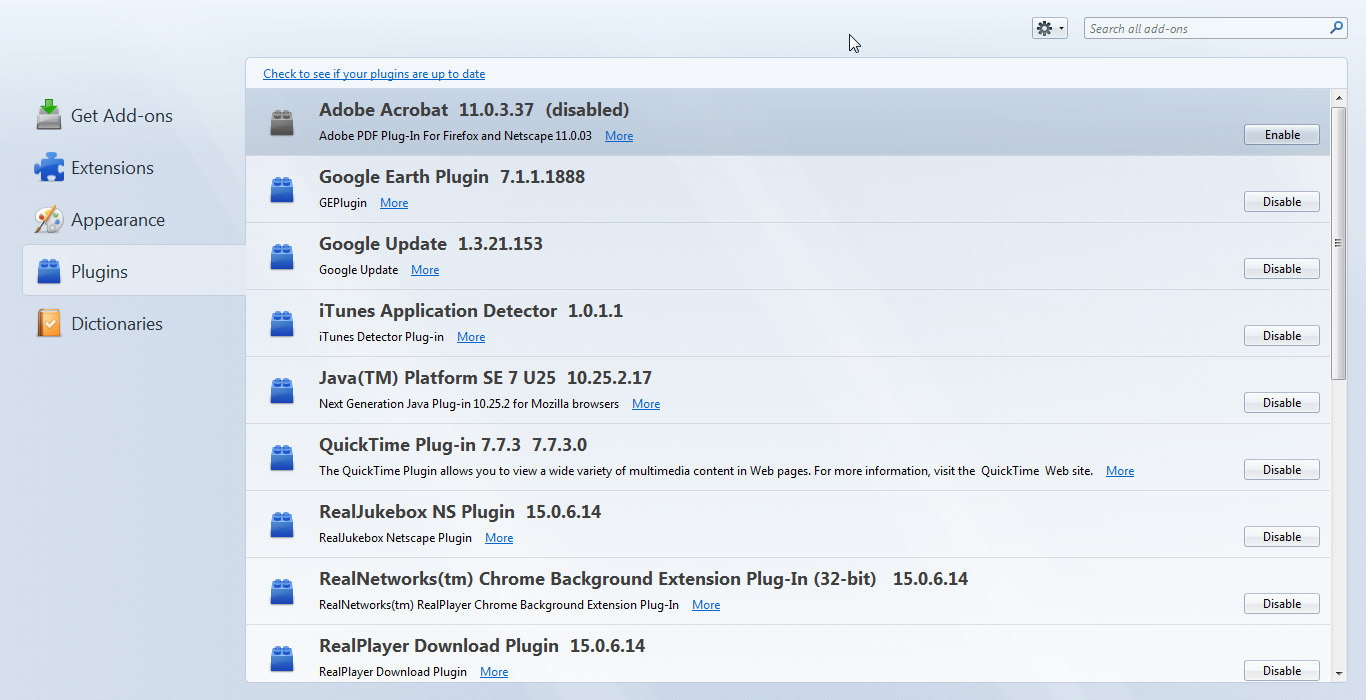Click the QuickTime Plug-in brick icon

(x=282, y=457)
